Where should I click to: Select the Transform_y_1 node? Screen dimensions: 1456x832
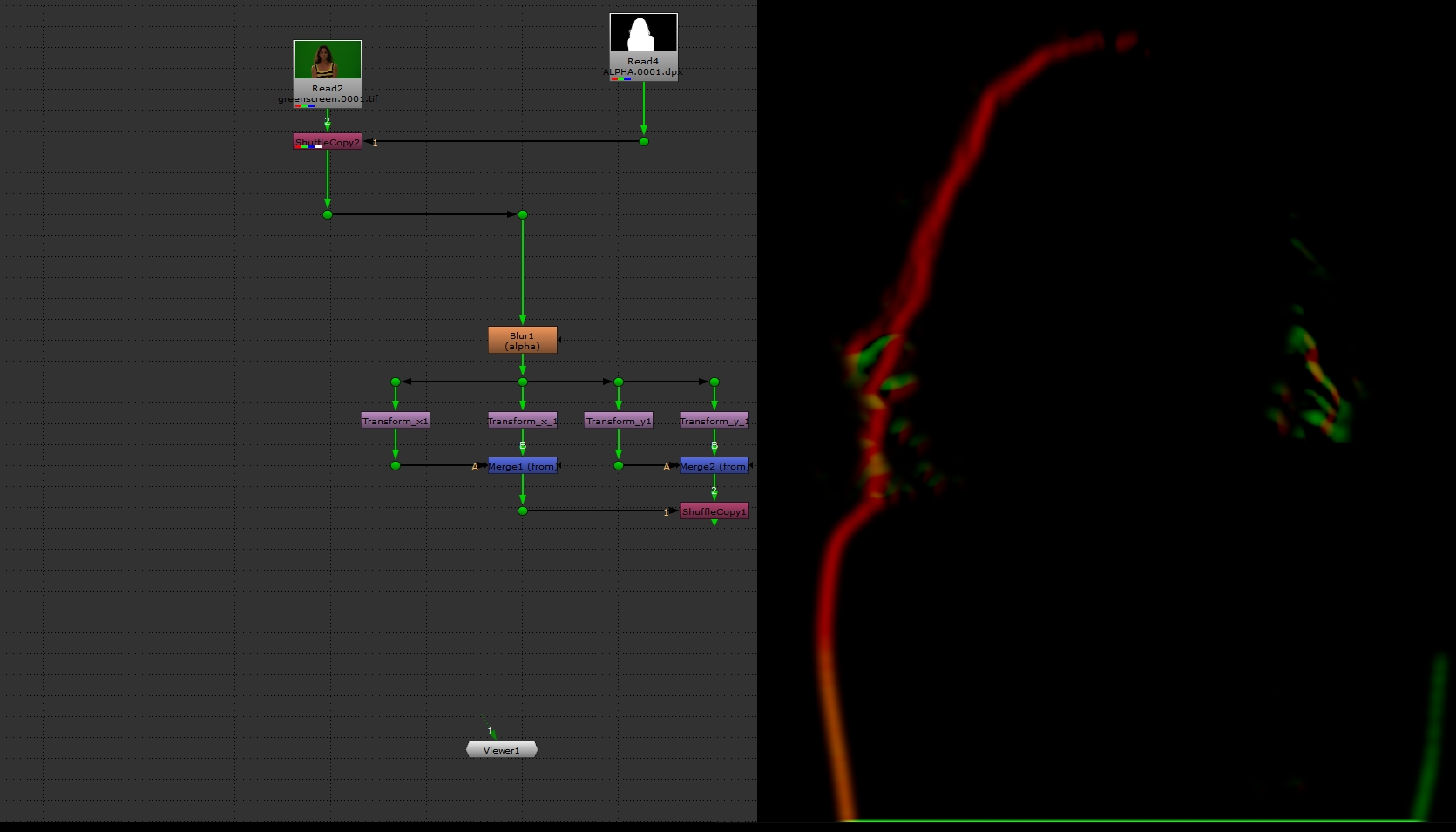point(714,421)
